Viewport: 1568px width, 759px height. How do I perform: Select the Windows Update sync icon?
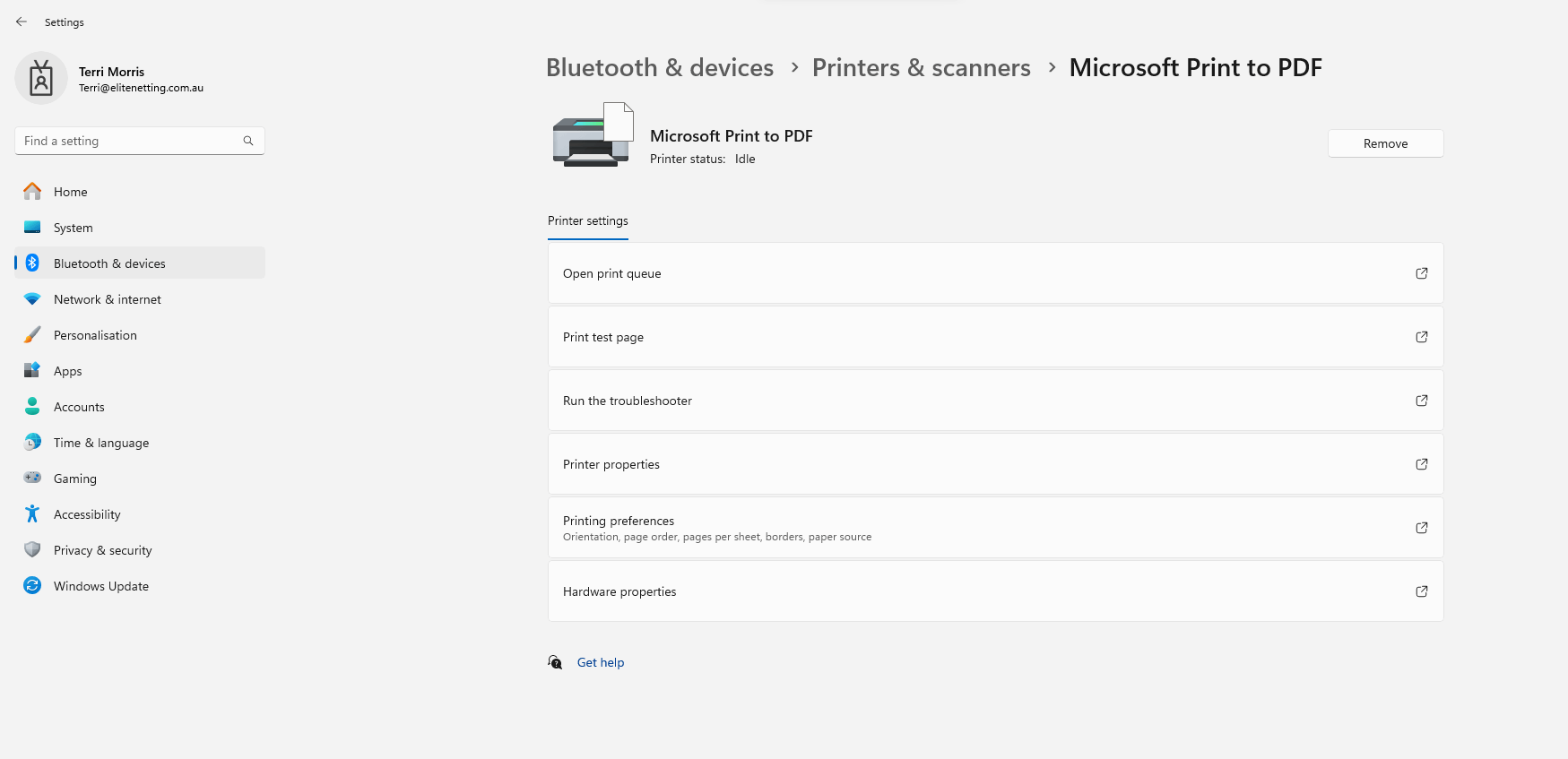(x=32, y=585)
